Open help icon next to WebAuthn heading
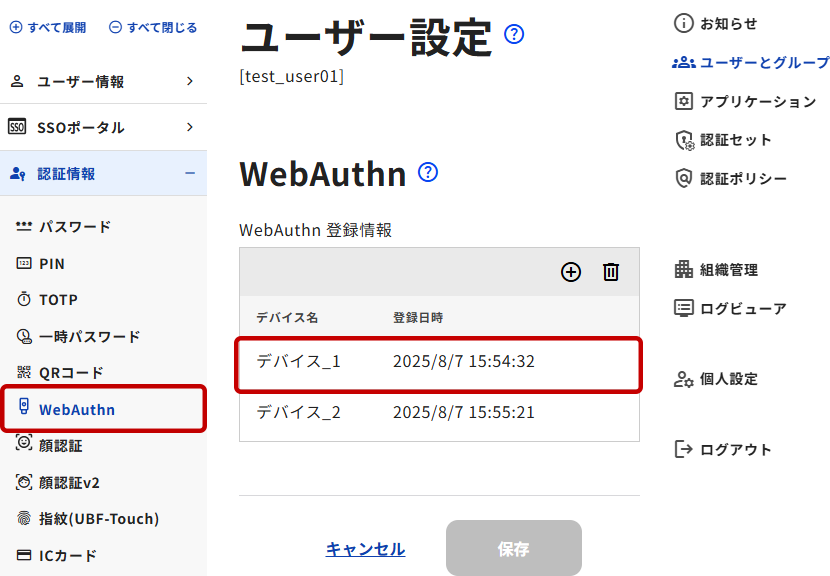 point(428,173)
